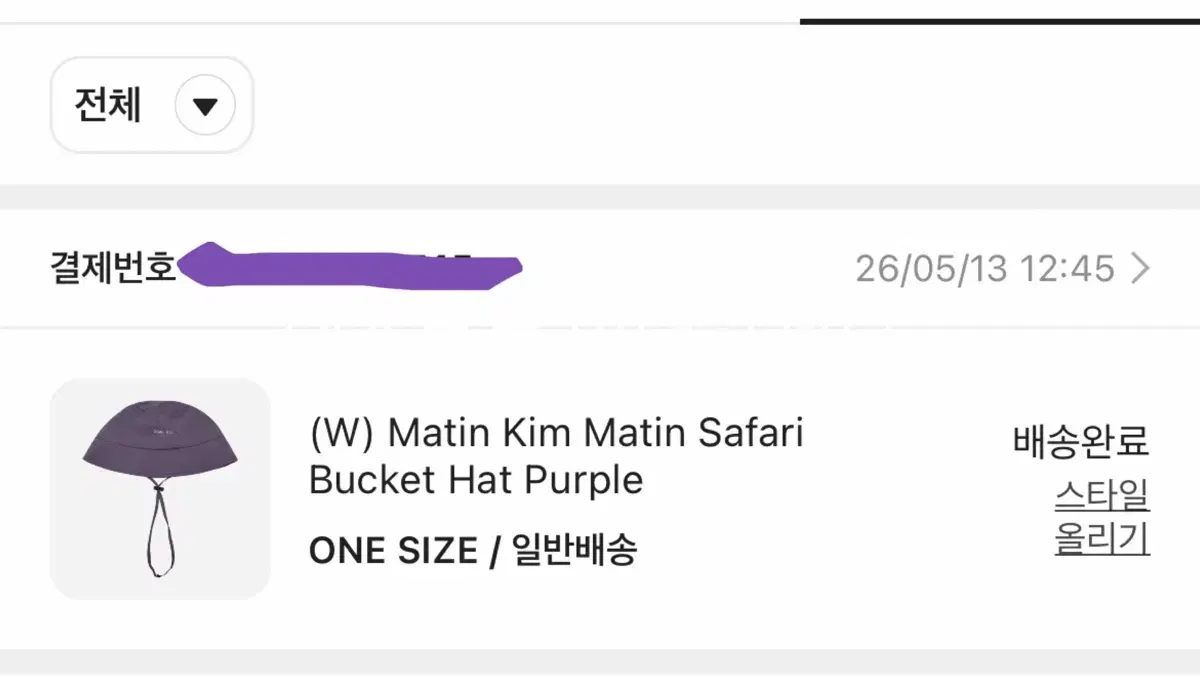Select the 배송완료 delivery status

tap(1081, 441)
